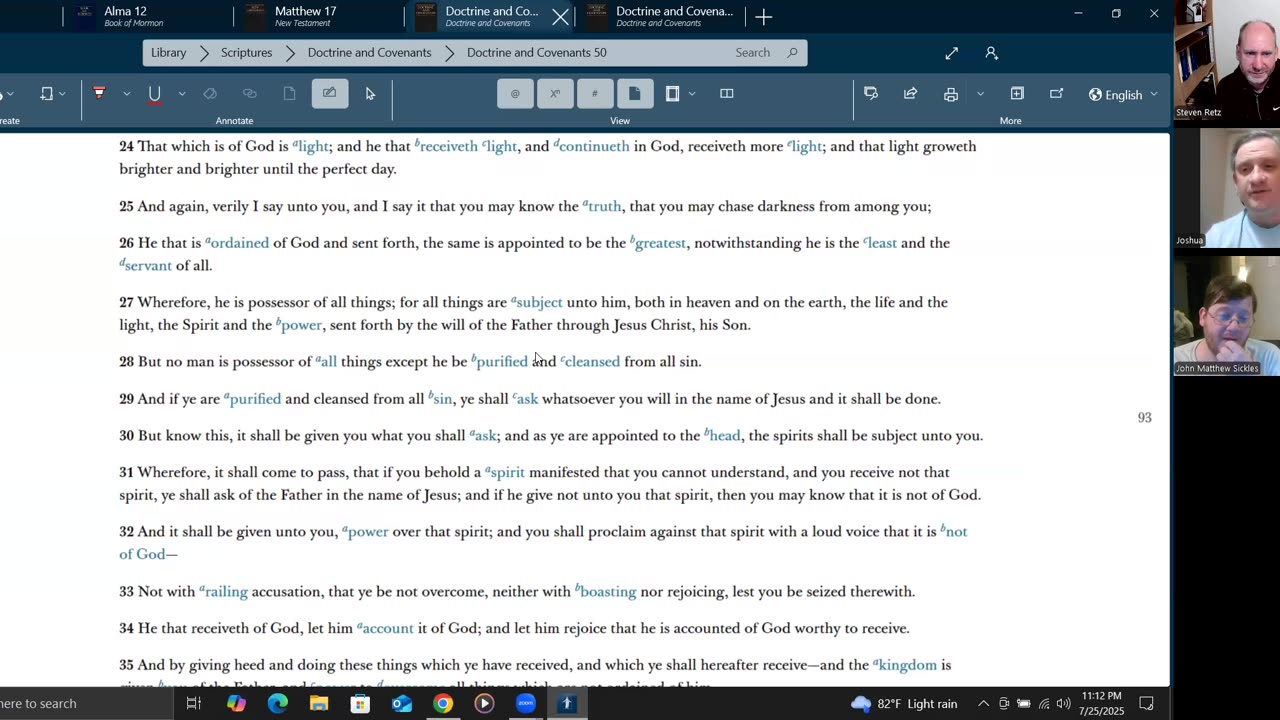Go to Scriptures breadcrumb
The width and height of the screenshot is (1280, 720).
(246, 53)
